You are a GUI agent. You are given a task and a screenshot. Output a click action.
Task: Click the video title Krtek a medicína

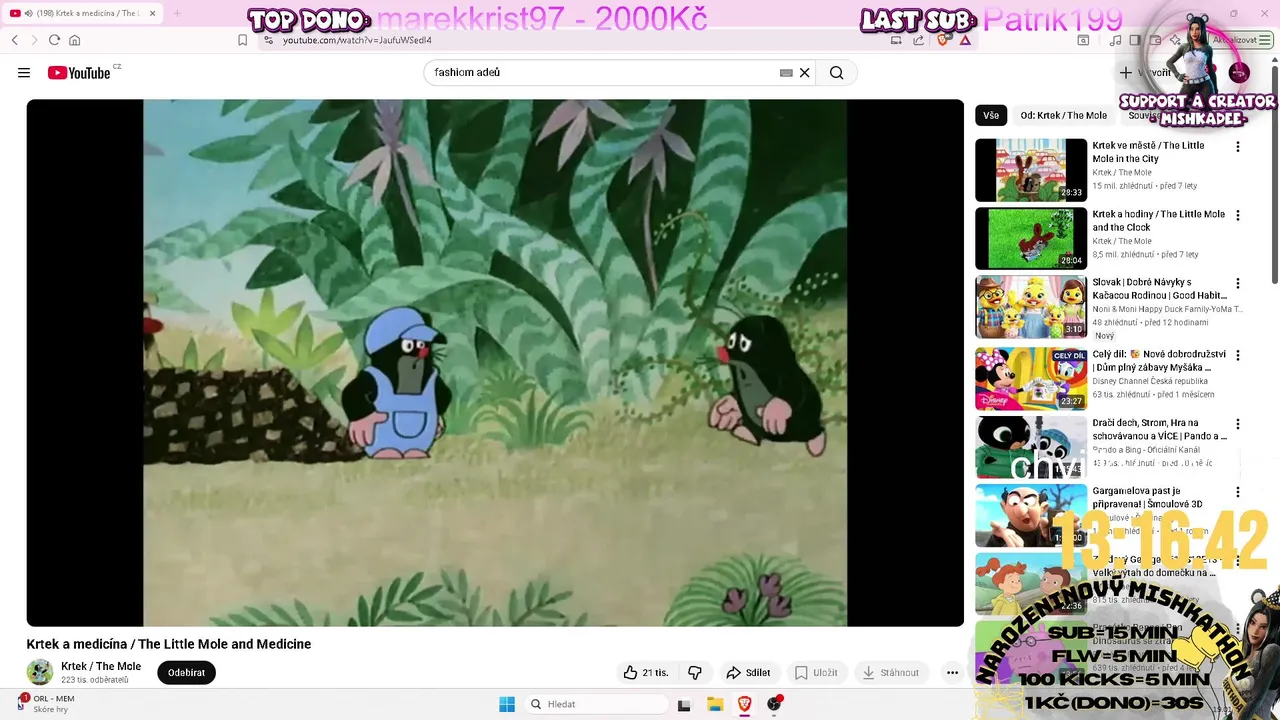coord(169,644)
